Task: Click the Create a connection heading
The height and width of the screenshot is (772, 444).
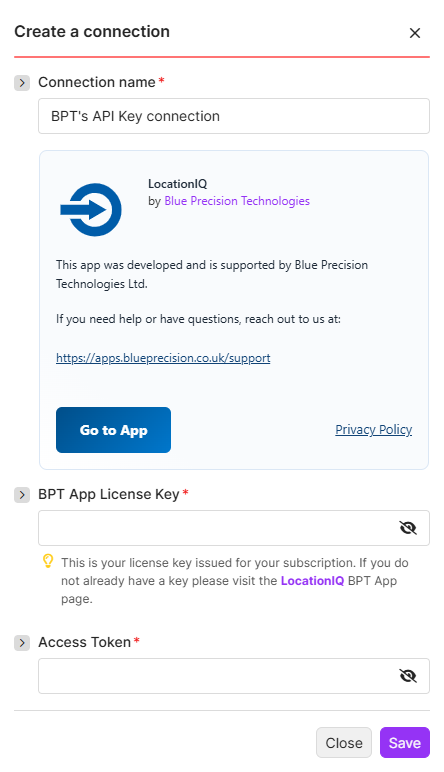Action: [92, 32]
